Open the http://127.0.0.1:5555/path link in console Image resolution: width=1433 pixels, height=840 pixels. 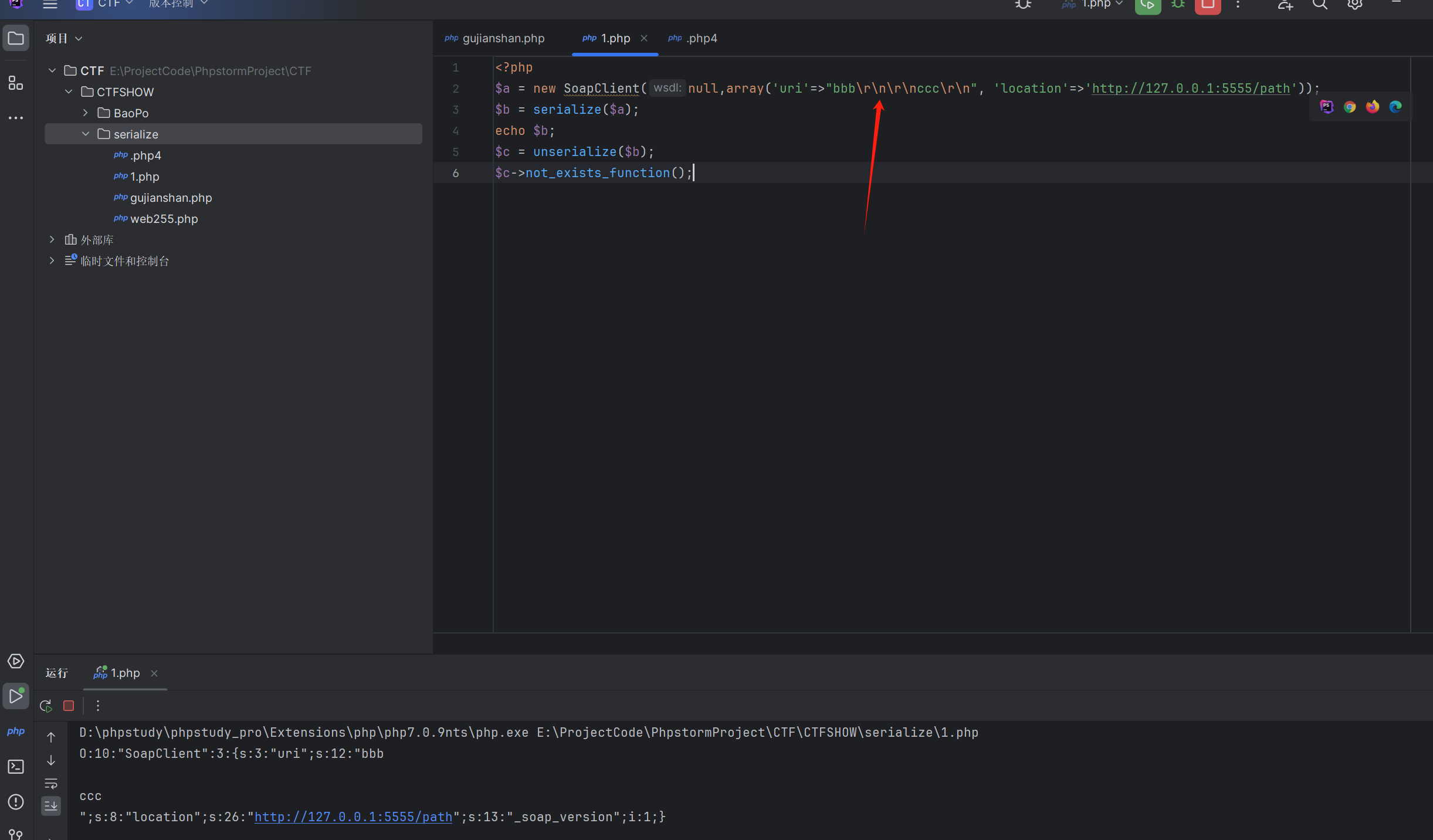pos(353,817)
